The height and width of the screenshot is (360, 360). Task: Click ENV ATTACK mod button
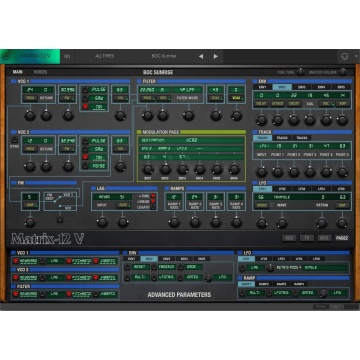(x=277, y=104)
